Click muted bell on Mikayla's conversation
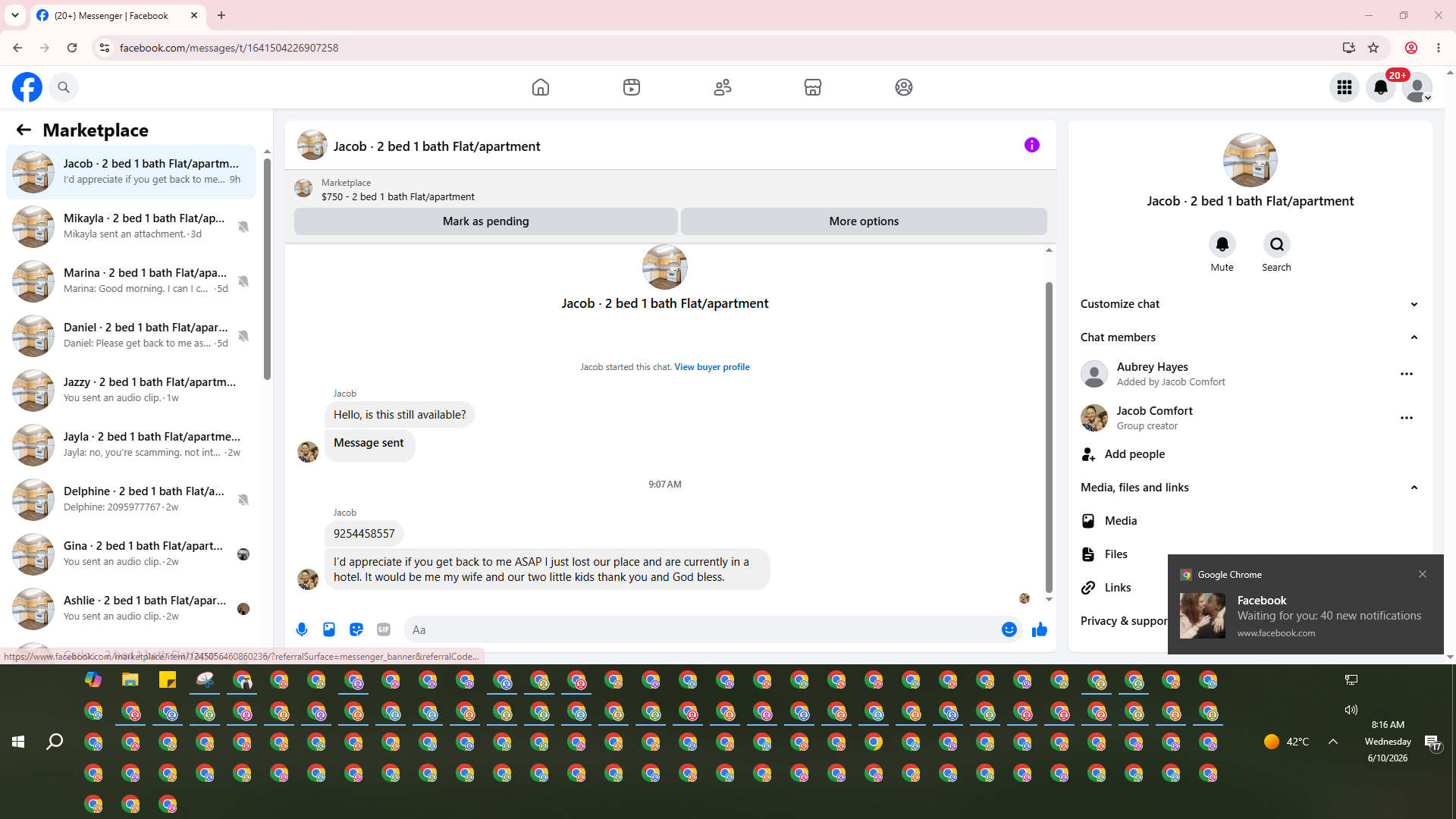Screen dimensions: 1456x819 [x=243, y=227]
